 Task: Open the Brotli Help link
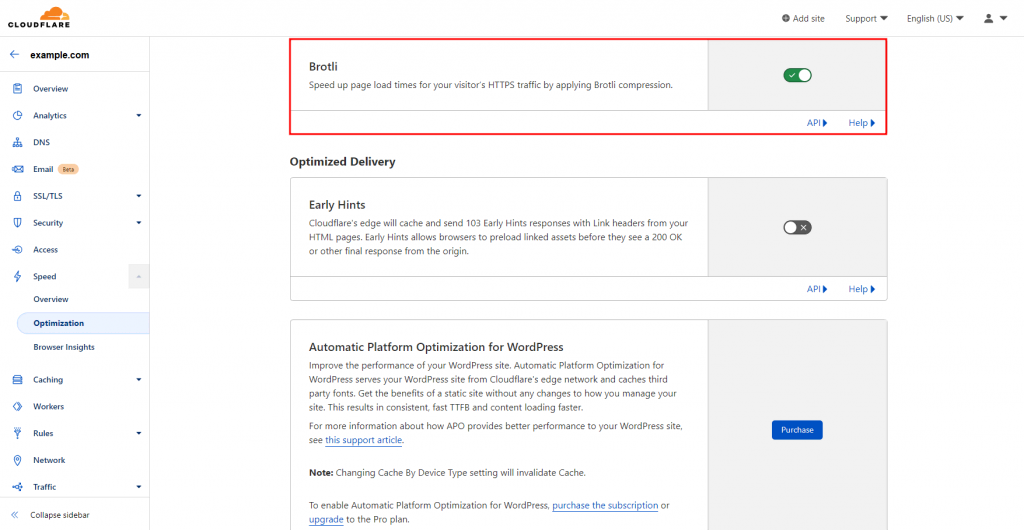[x=862, y=123]
